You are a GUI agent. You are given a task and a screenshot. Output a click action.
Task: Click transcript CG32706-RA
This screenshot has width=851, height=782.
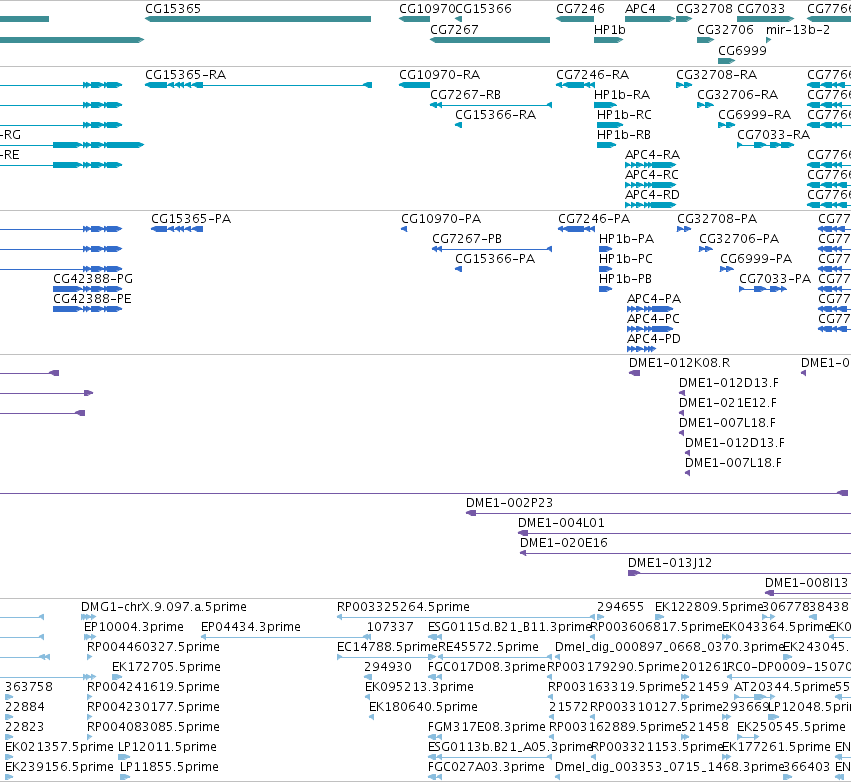(x=737, y=95)
